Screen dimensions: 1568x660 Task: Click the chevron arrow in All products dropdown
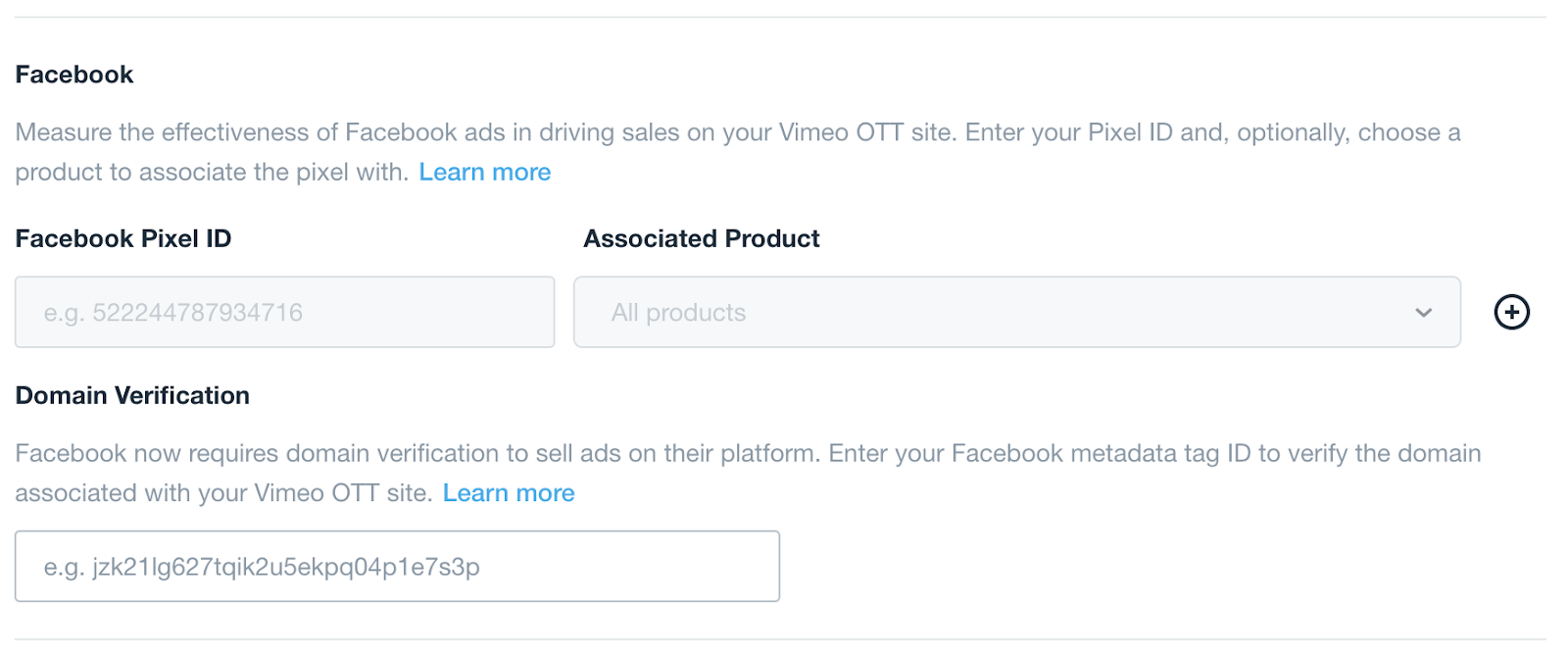click(1423, 313)
